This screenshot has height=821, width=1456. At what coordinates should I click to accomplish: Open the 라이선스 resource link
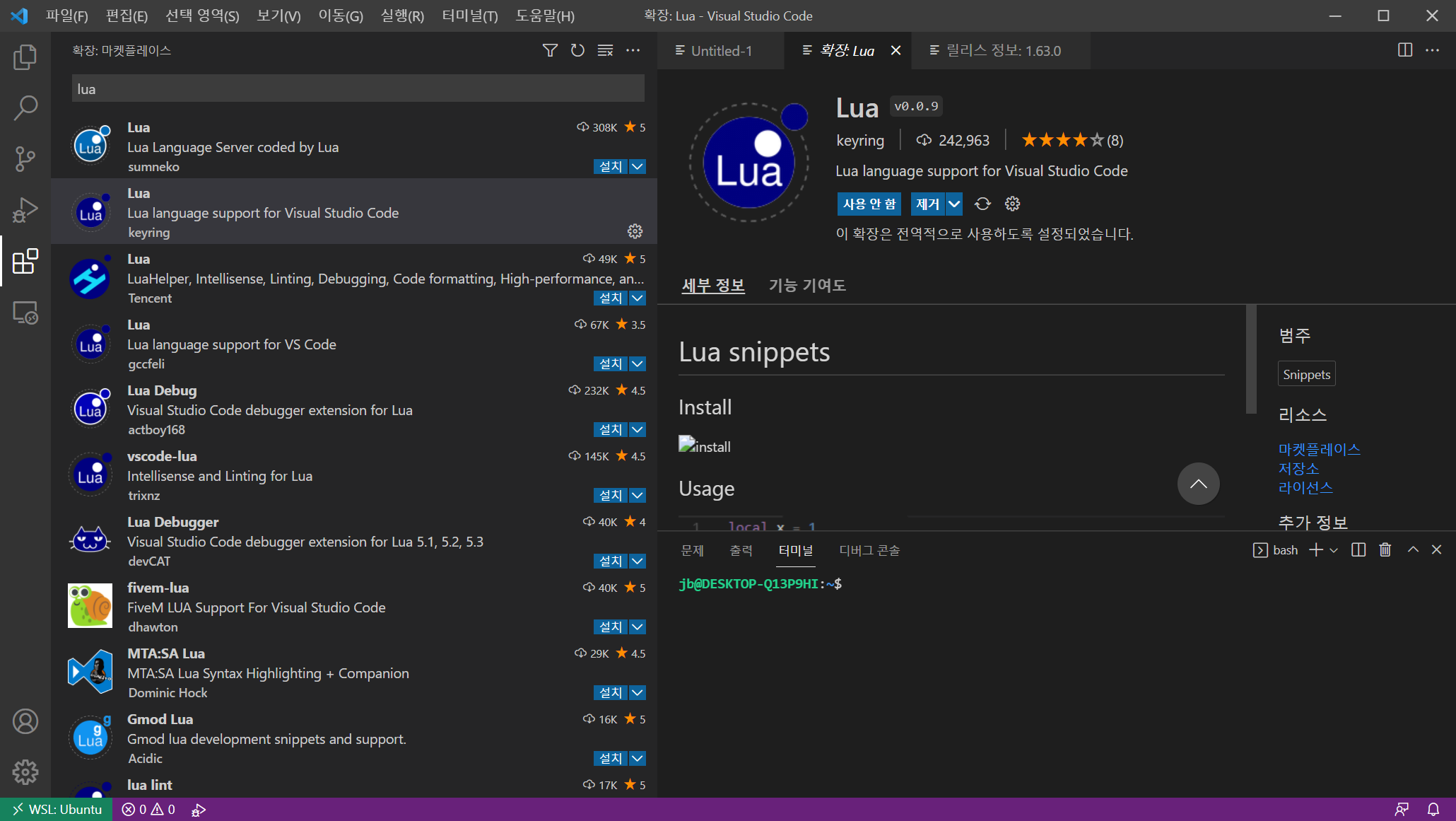click(x=1305, y=487)
